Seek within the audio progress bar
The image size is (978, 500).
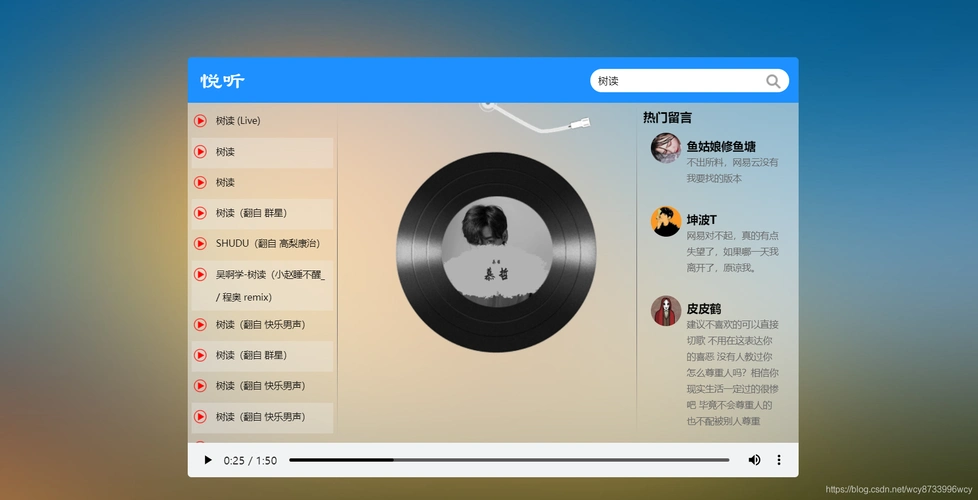click(509, 460)
